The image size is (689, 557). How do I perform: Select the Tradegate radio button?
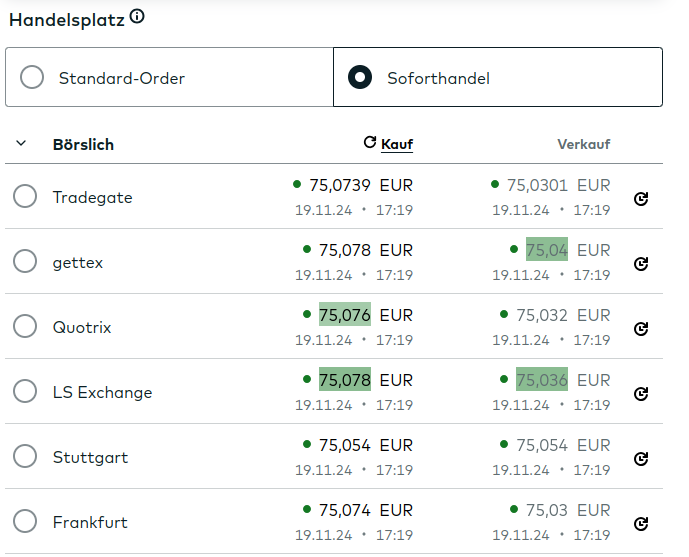pyautogui.click(x=25, y=197)
